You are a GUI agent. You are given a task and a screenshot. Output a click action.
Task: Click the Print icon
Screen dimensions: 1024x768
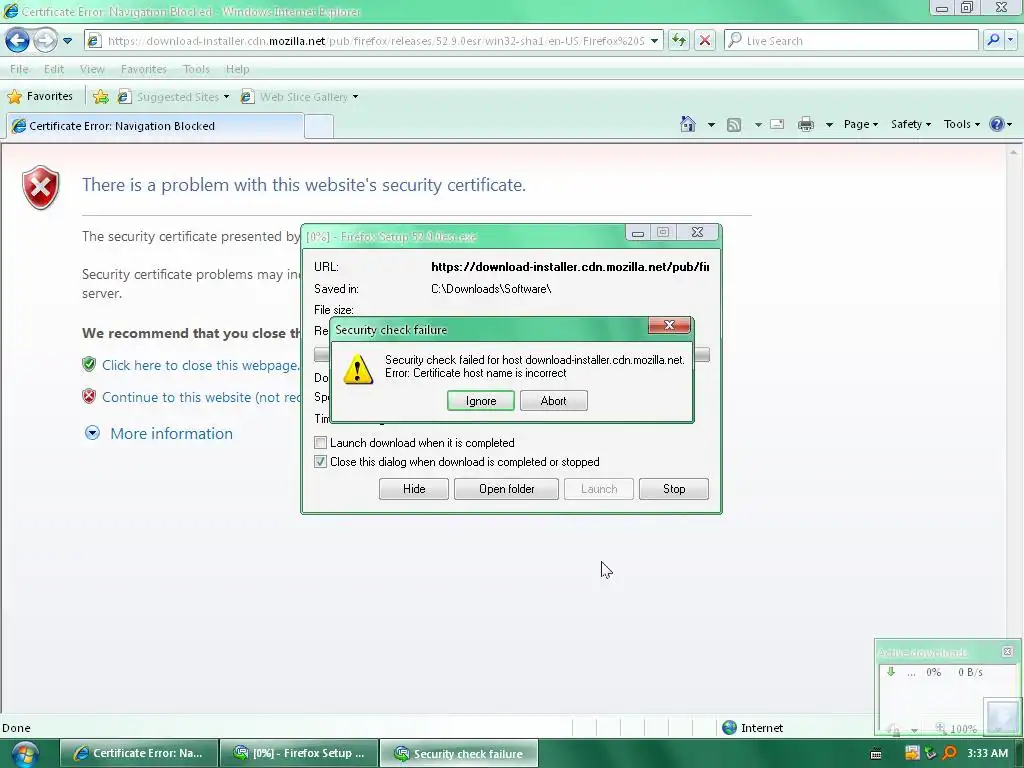pos(806,124)
